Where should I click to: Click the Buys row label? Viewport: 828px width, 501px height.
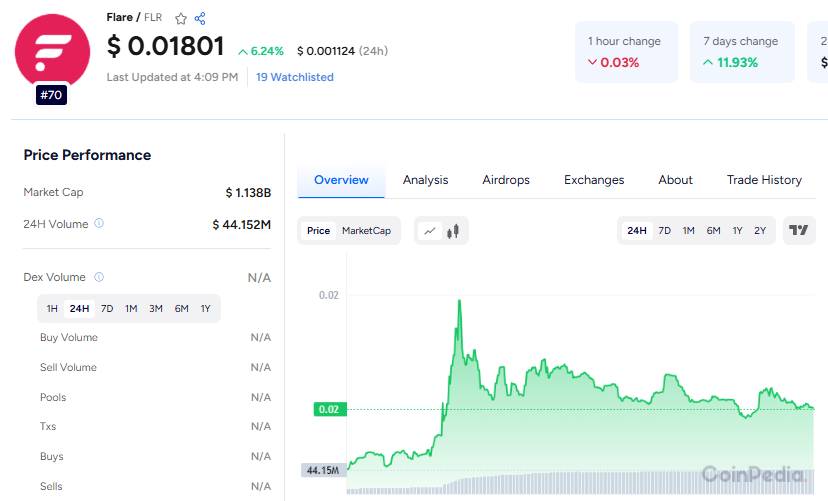point(51,456)
